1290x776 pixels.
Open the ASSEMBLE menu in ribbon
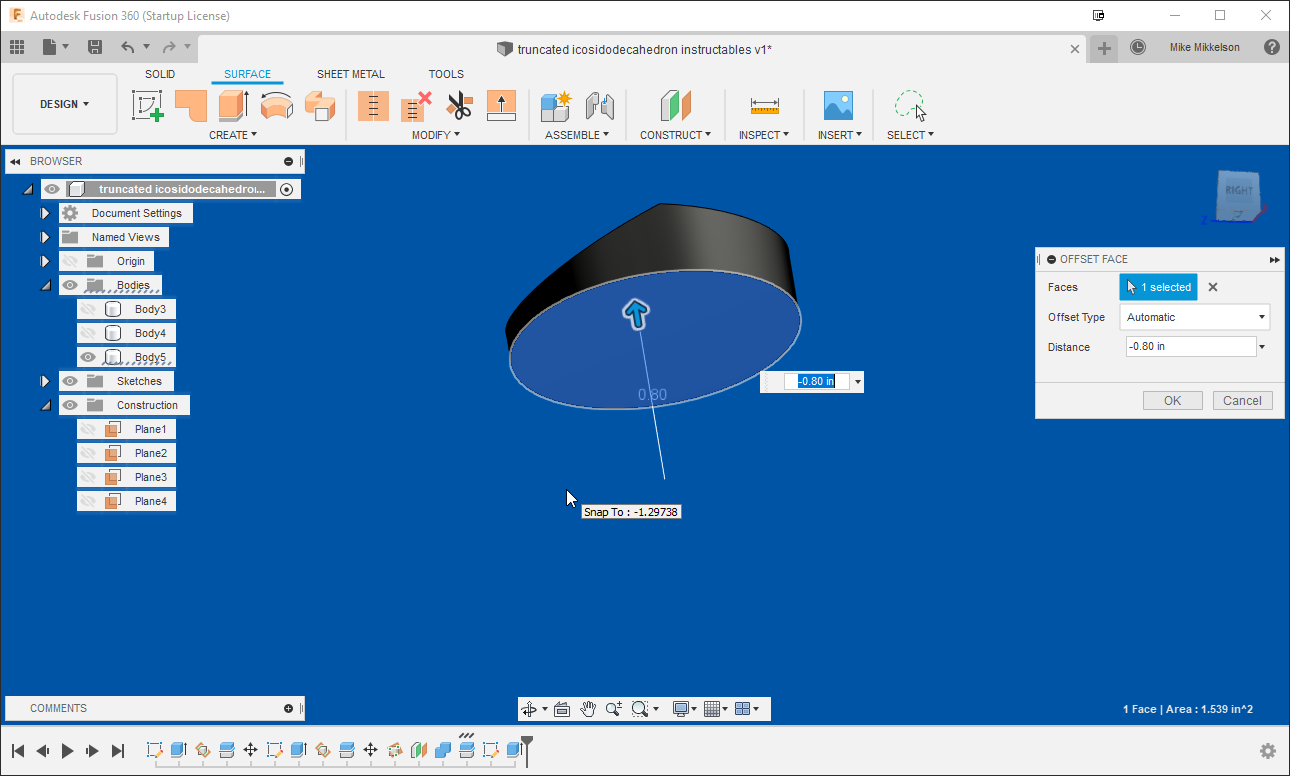[x=577, y=134]
